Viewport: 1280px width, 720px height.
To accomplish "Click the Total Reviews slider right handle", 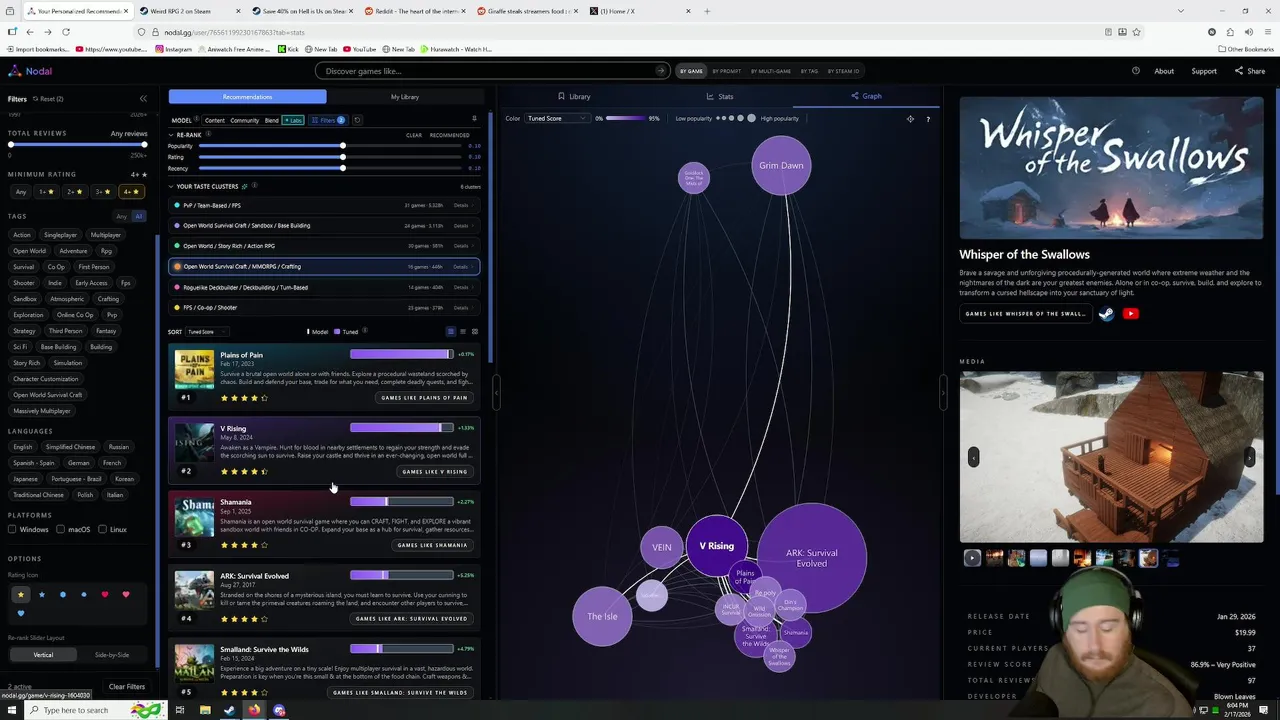I will click(144, 145).
